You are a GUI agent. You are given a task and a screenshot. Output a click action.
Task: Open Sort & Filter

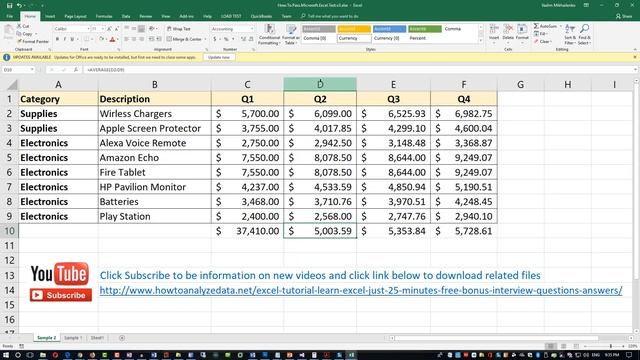(570, 34)
